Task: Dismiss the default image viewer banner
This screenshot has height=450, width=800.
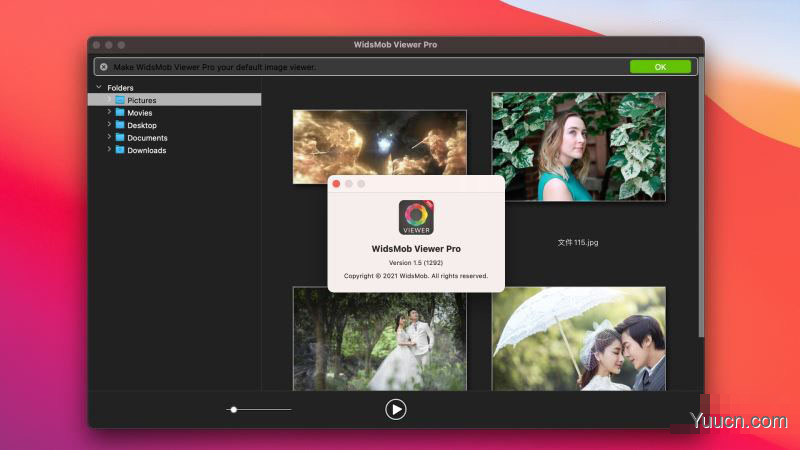Action: (103, 67)
